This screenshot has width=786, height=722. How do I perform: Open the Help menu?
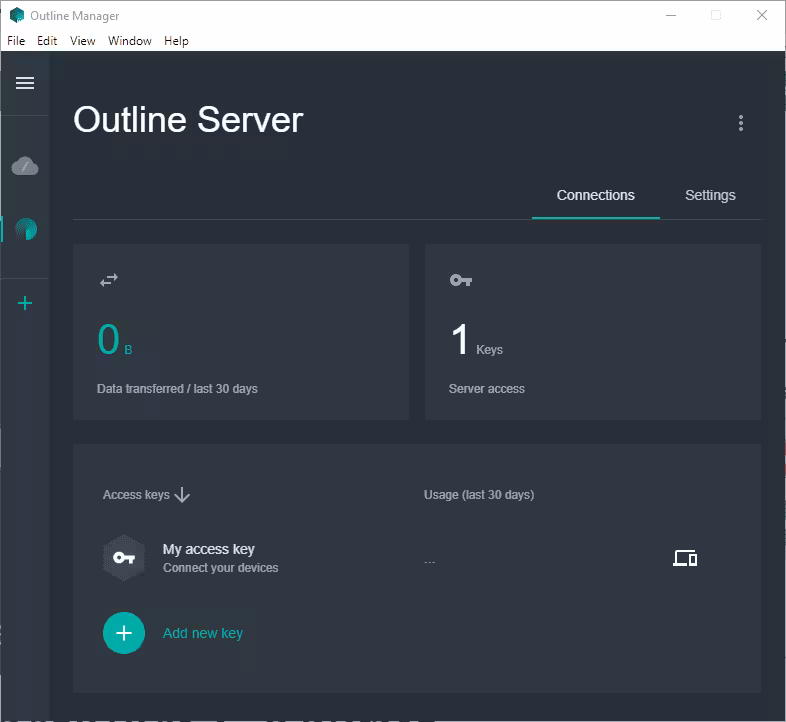176,41
